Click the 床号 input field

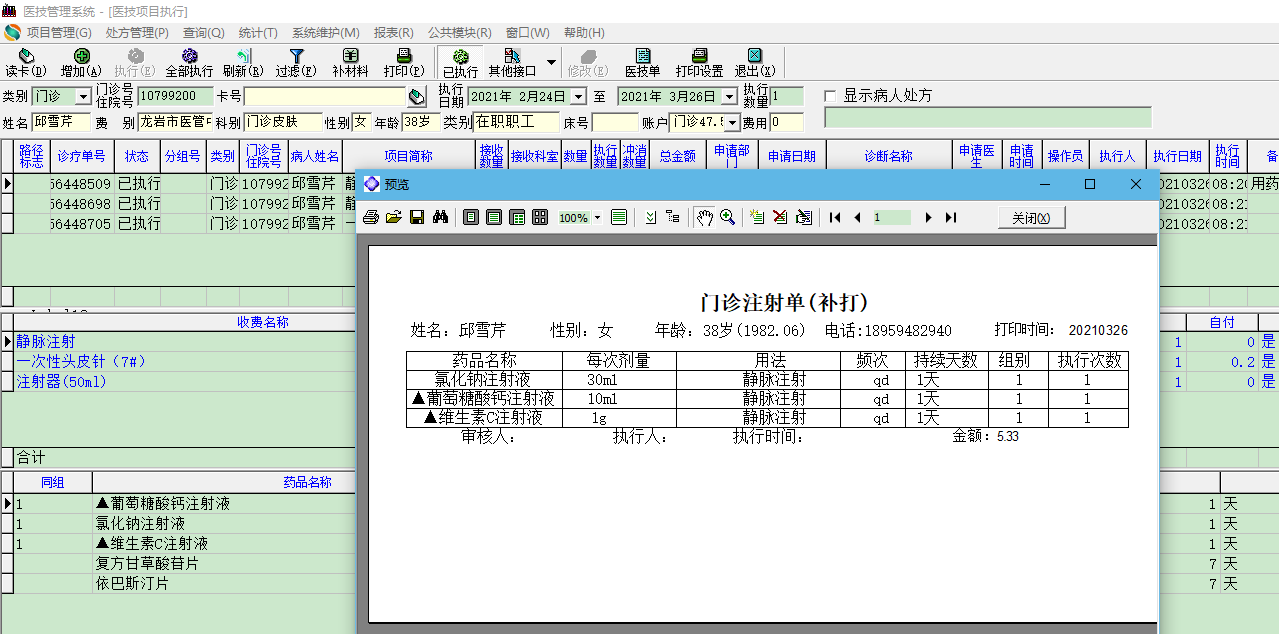614,122
